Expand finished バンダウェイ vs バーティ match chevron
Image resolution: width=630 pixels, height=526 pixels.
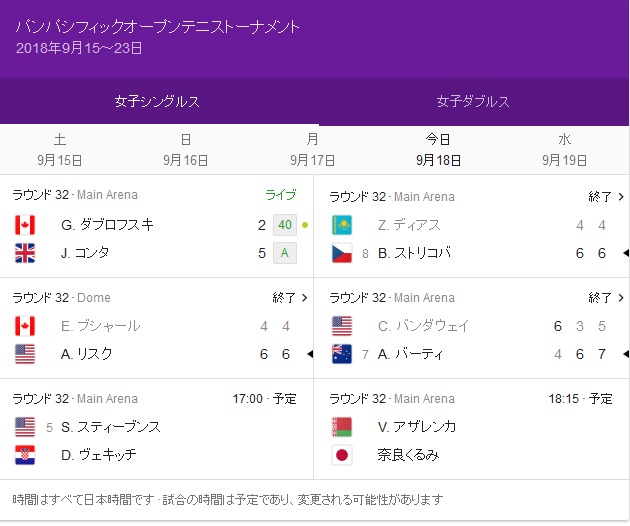click(617, 297)
